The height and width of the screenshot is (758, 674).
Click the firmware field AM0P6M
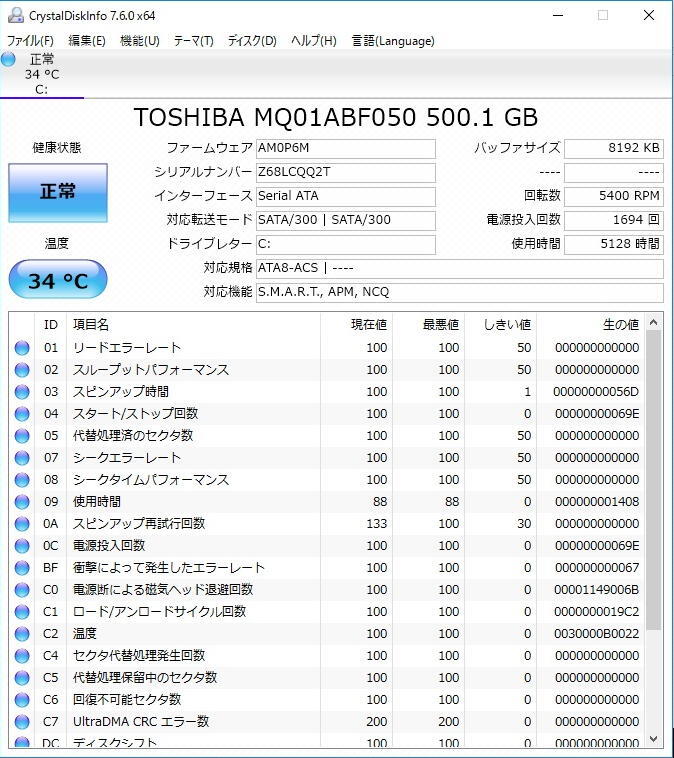pos(346,148)
